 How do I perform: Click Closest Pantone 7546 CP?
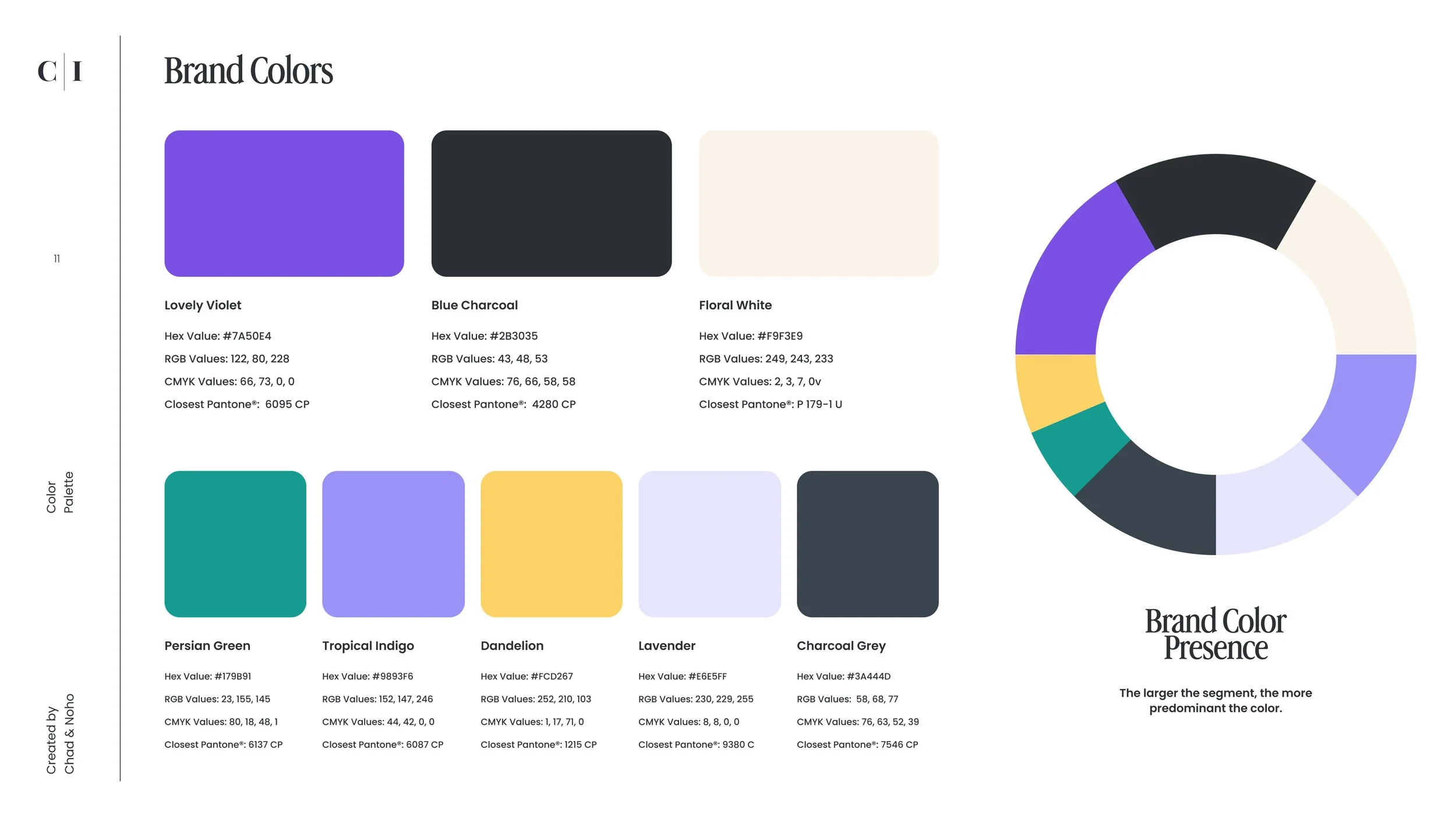coord(857,744)
